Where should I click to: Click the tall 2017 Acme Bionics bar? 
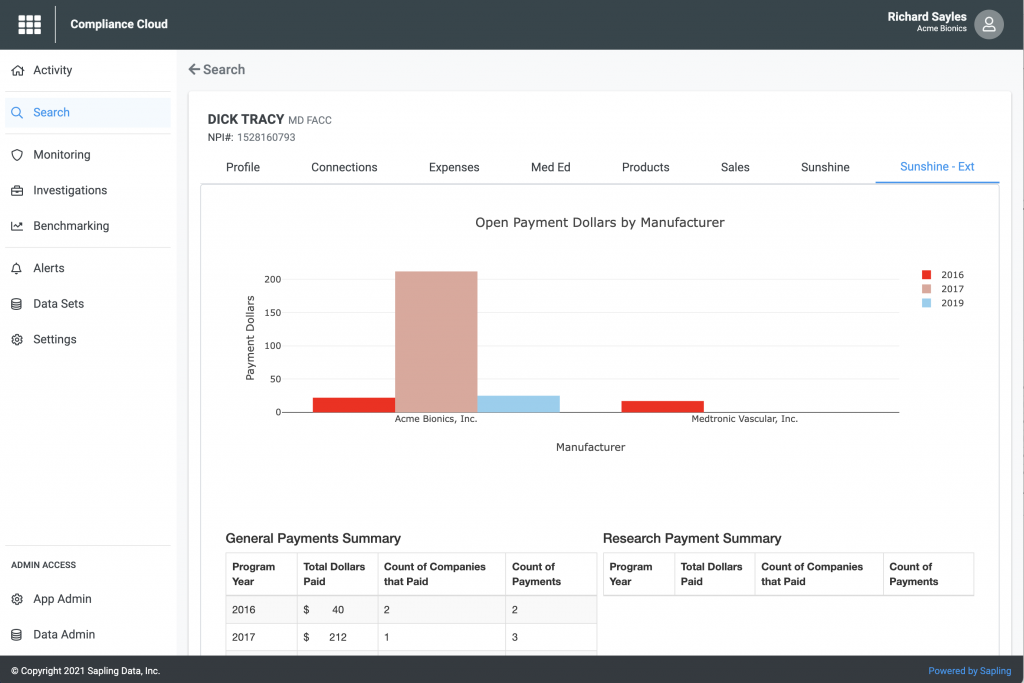[x=436, y=340]
